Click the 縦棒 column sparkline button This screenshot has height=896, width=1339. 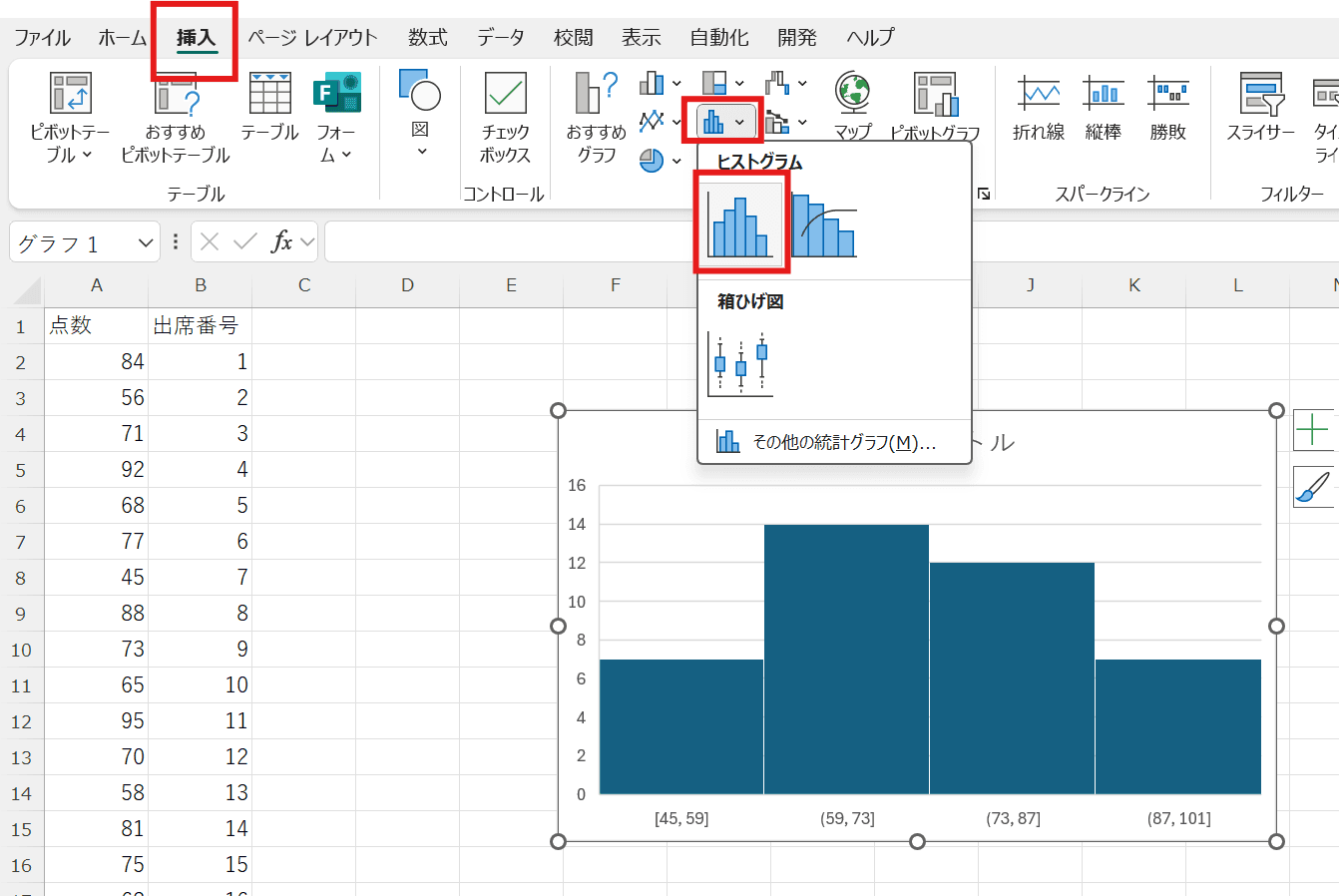click(x=1103, y=105)
